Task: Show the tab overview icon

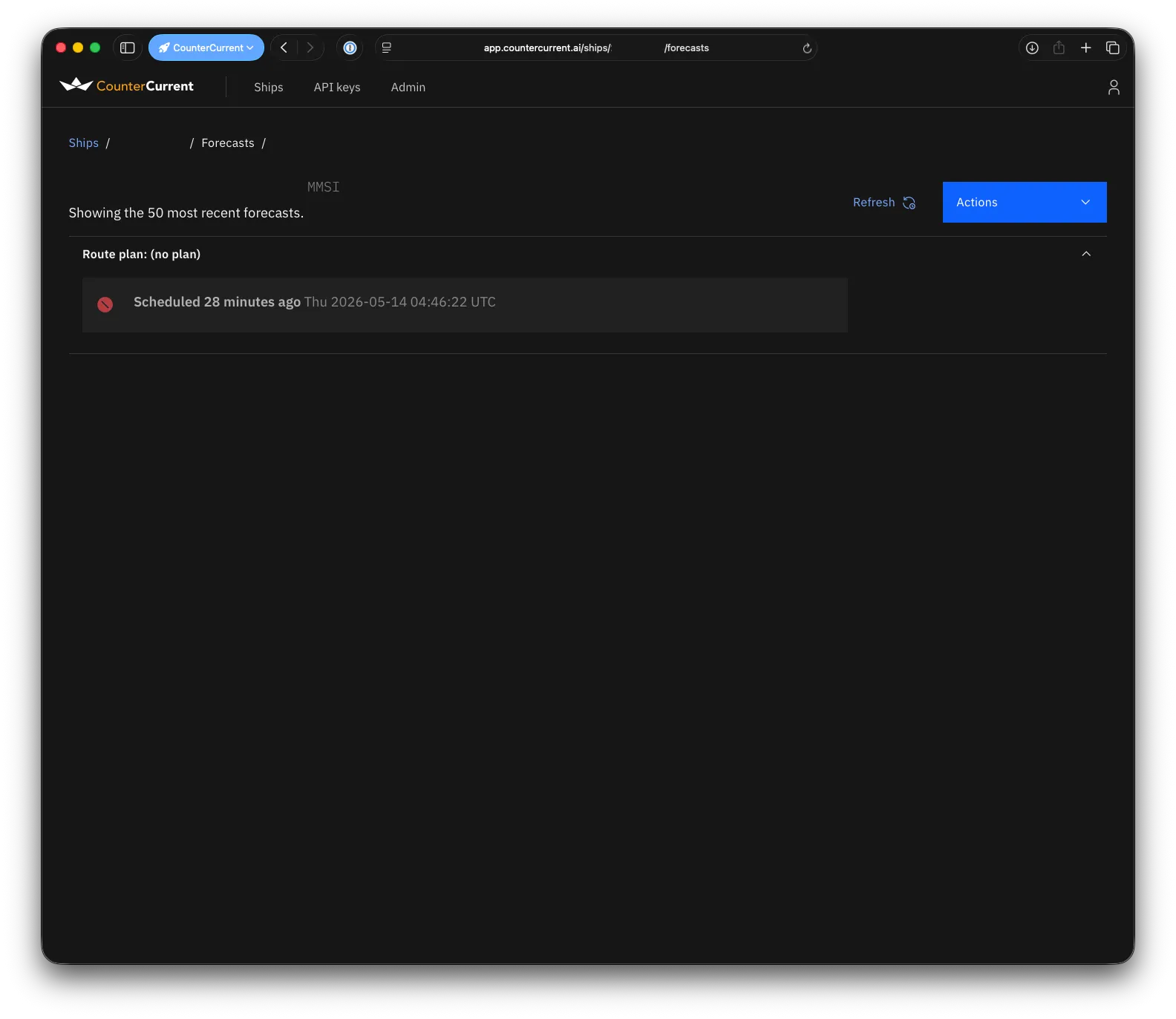Action: 1112,47
